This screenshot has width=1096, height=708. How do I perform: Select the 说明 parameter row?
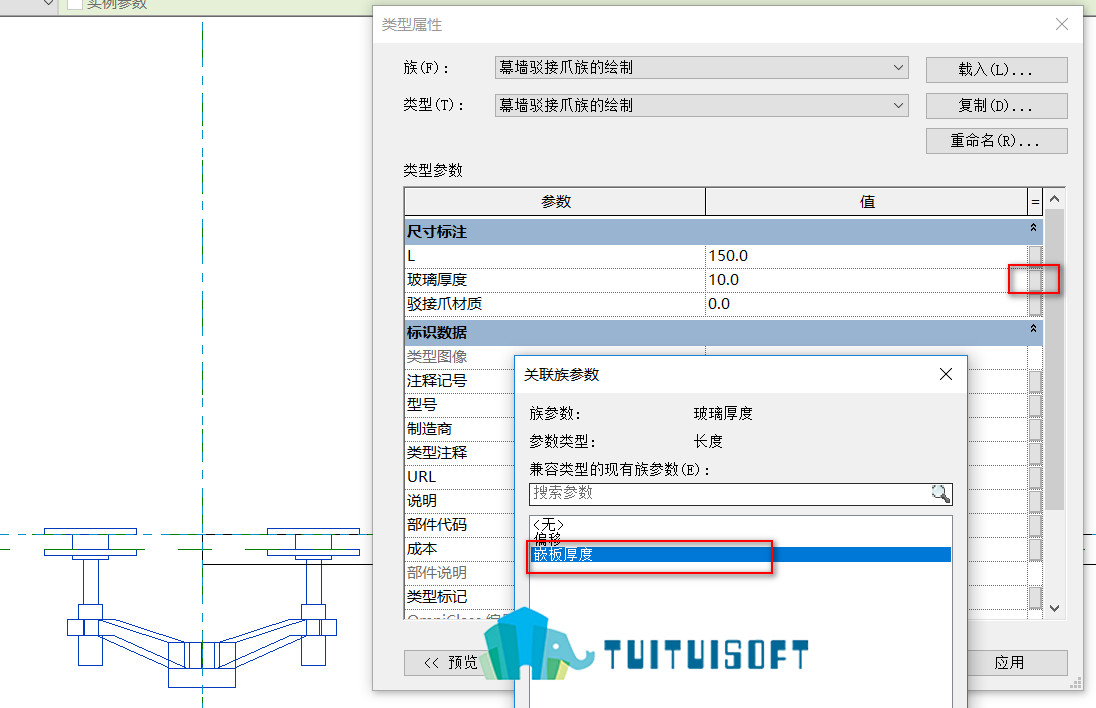pos(459,500)
